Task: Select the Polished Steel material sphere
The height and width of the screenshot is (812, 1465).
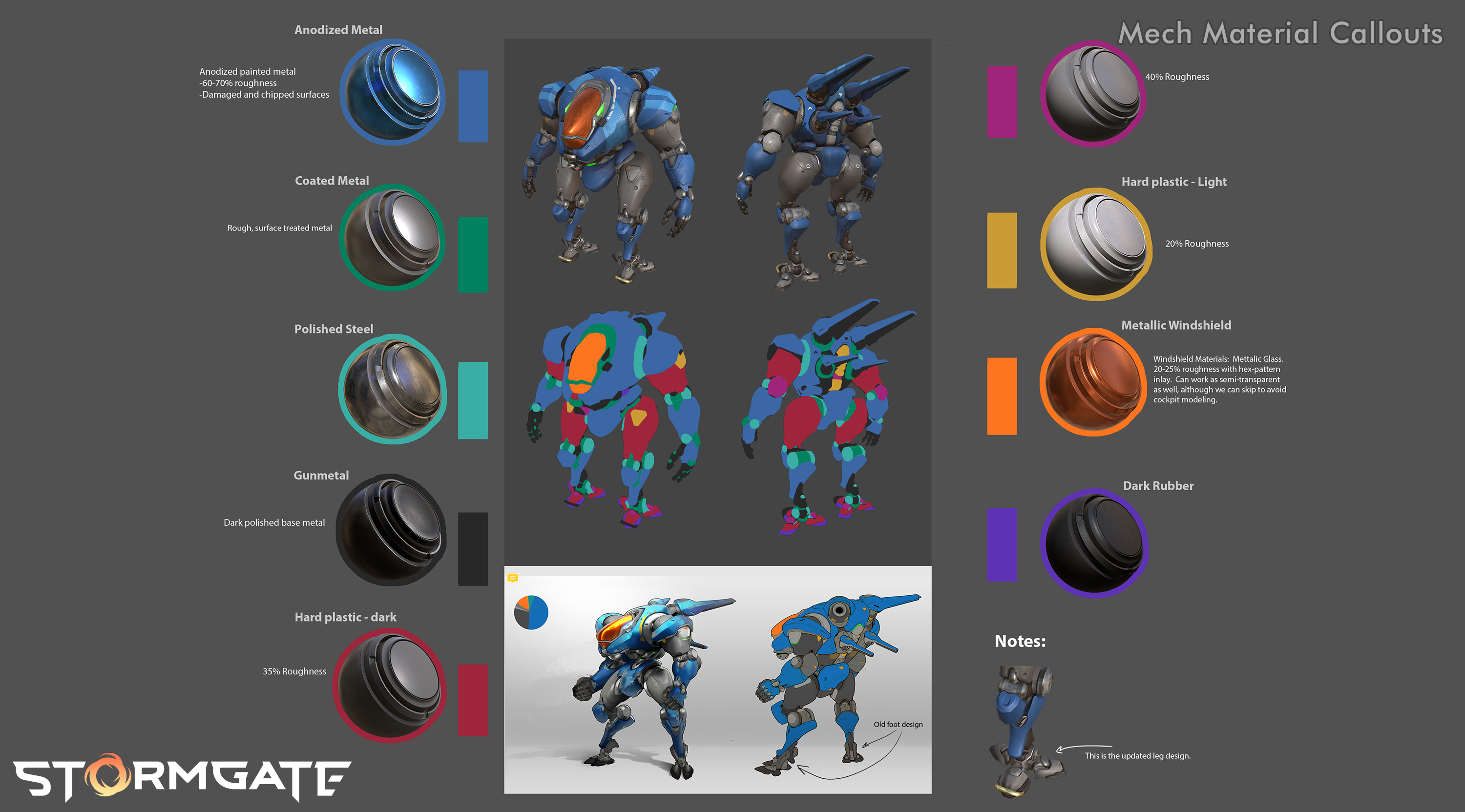Action: pos(393,389)
